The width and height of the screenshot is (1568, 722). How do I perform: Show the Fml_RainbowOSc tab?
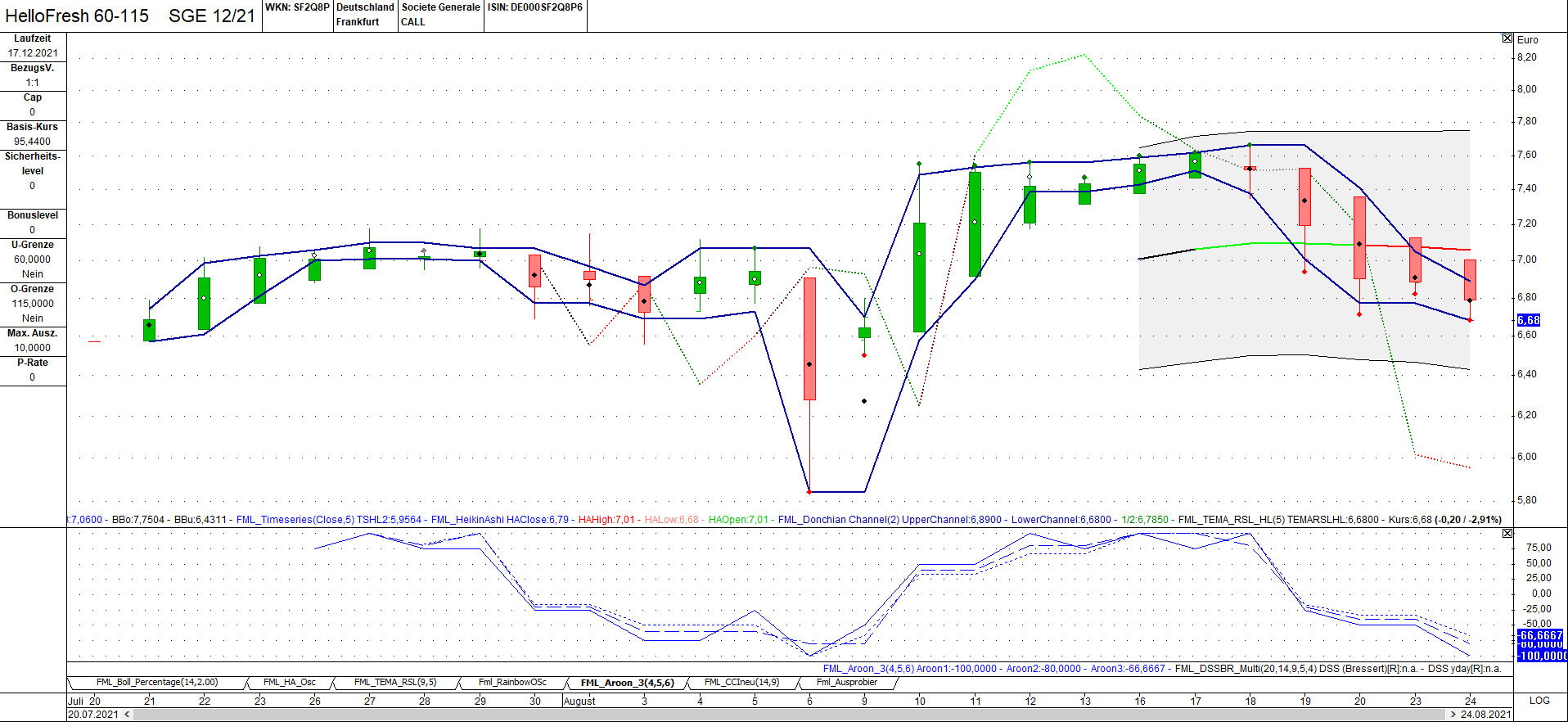pos(512,682)
